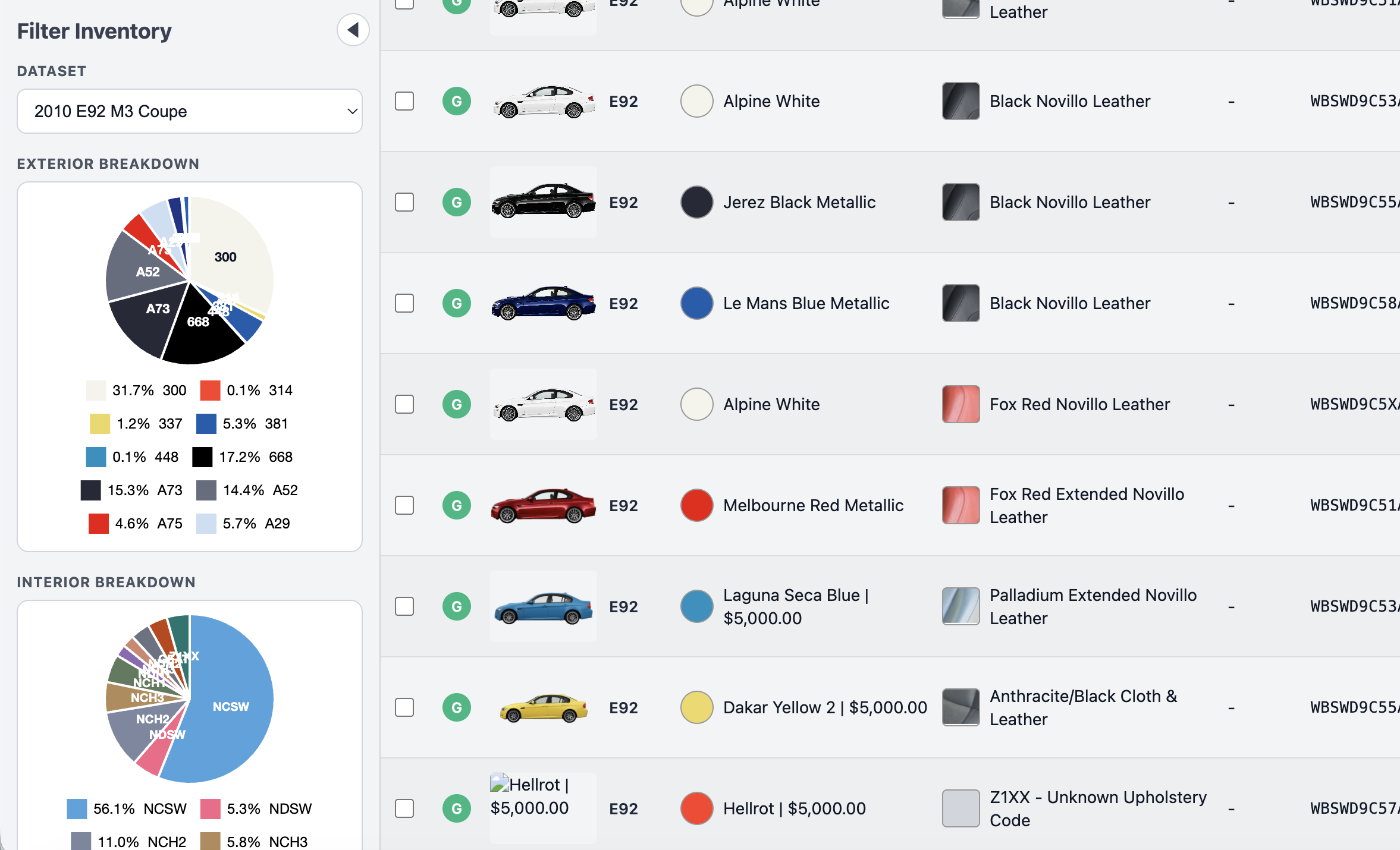Click the VIN WBSWD9C58 in the Le Mans Blue row
This screenshot has height=850, width=1400.
pos(1355,303)
